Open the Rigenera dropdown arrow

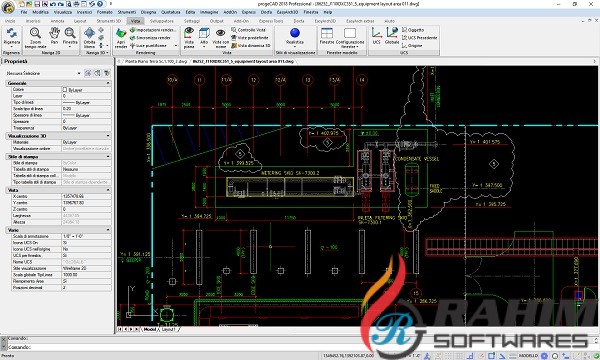11,47
